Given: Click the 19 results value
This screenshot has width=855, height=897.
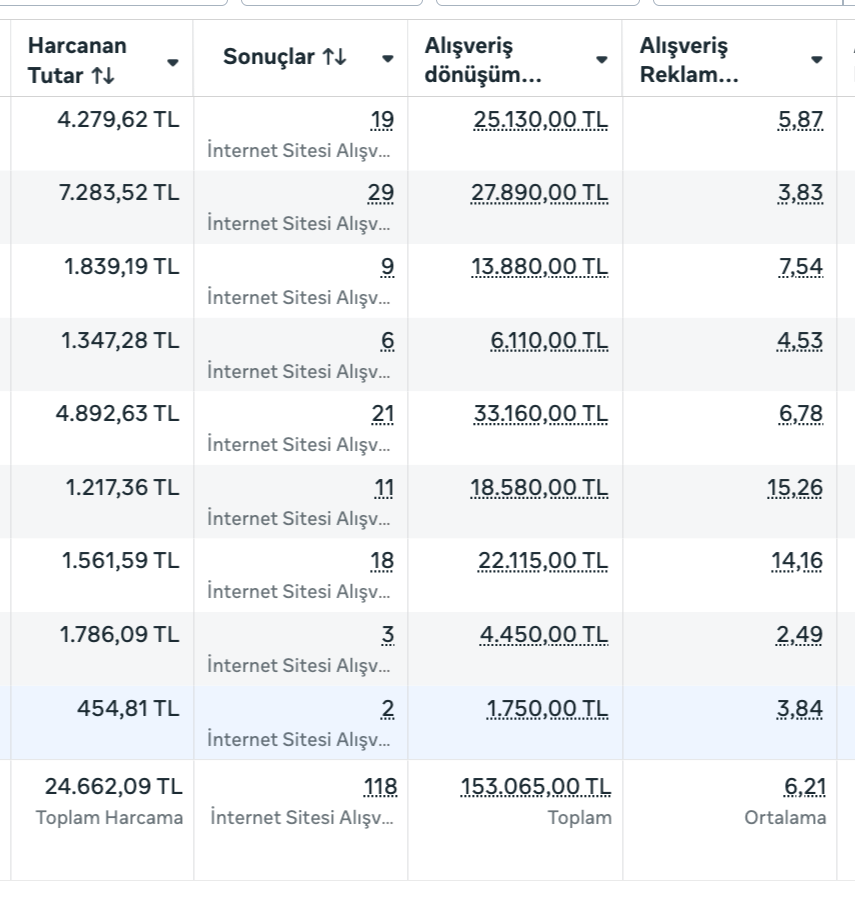Looking at the screenshot, I should pyautogui.click(x=382, y=120).
